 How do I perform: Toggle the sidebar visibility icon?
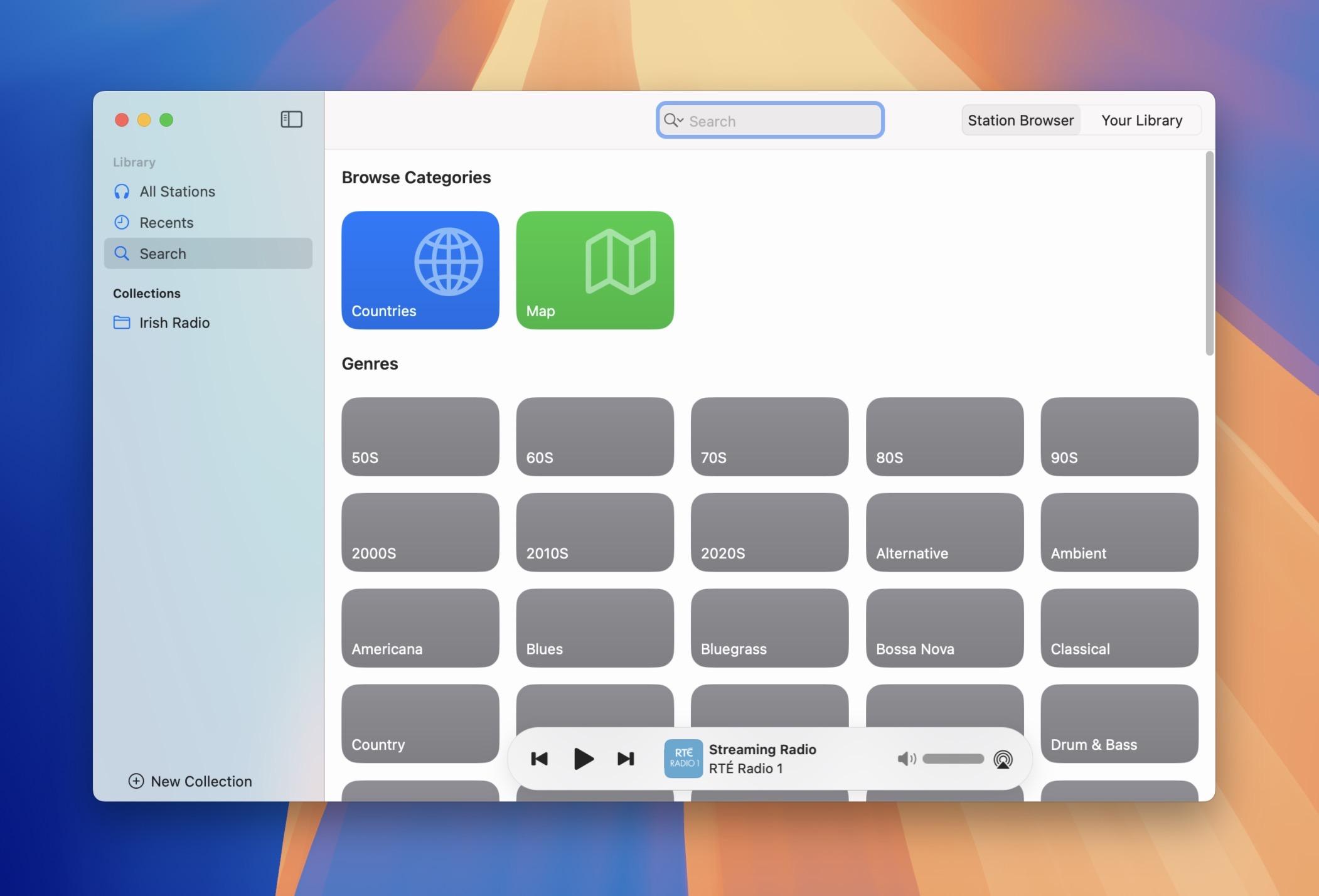[291, 119]
